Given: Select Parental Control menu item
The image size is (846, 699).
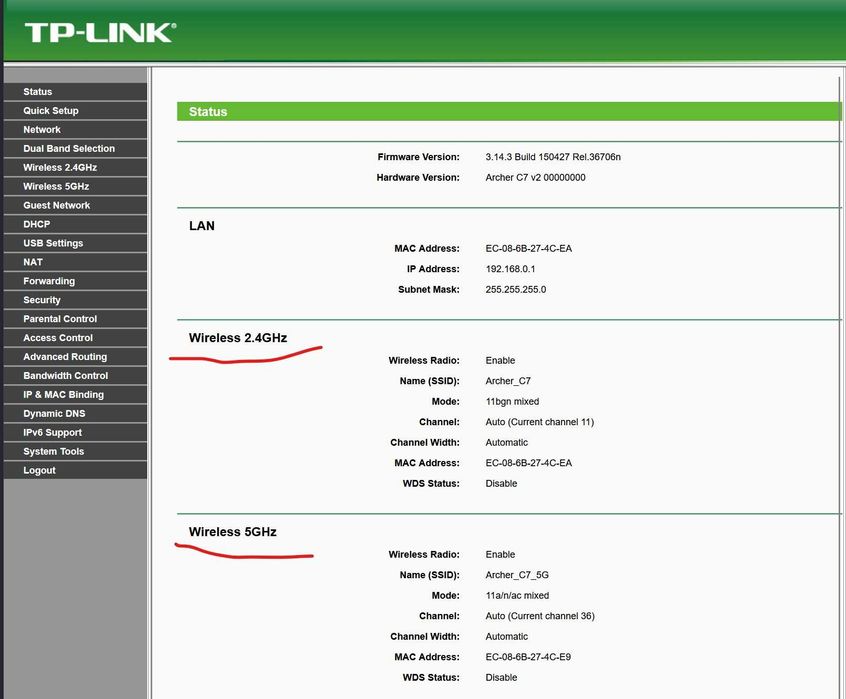Looking at the screenshot, I should (75, 319).
